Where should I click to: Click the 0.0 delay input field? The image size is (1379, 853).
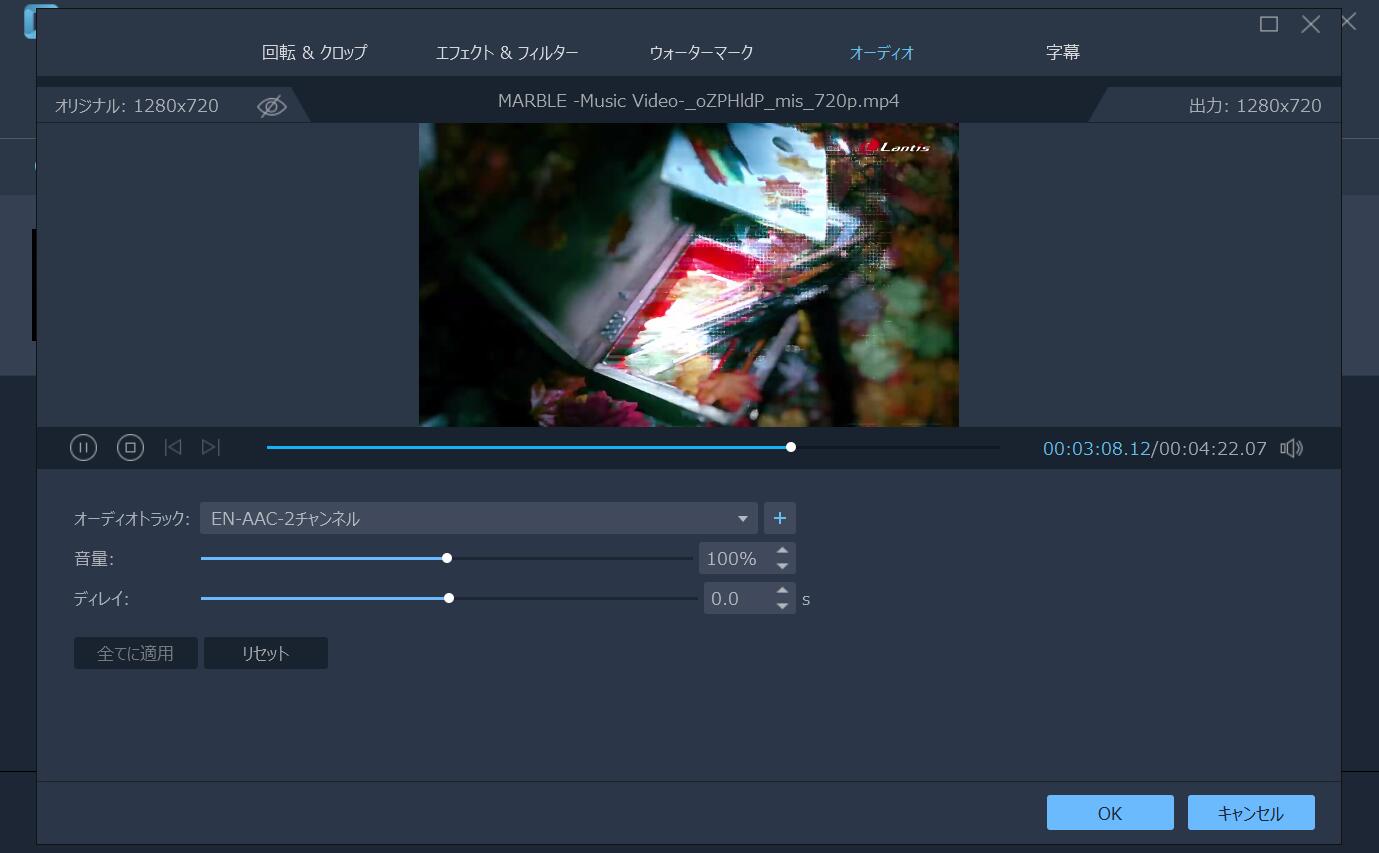pos(738,599)
